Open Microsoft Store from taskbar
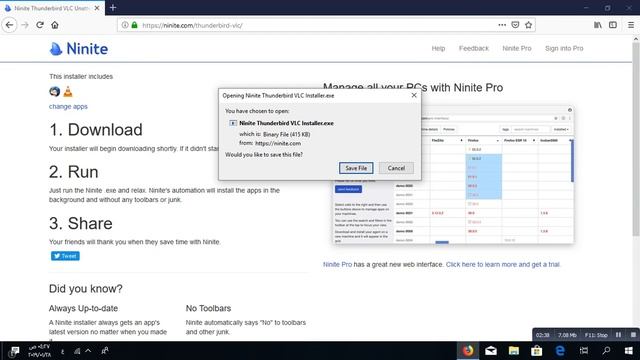 pos(536,350)
